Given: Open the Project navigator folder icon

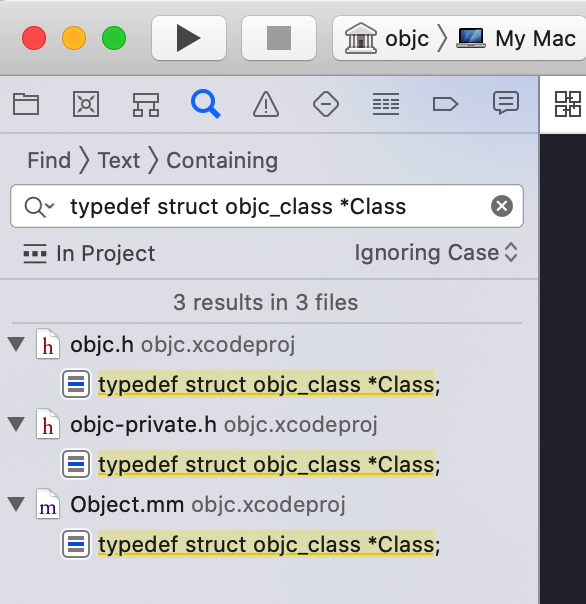Looking at the screenshot, I should click(26, 104).
